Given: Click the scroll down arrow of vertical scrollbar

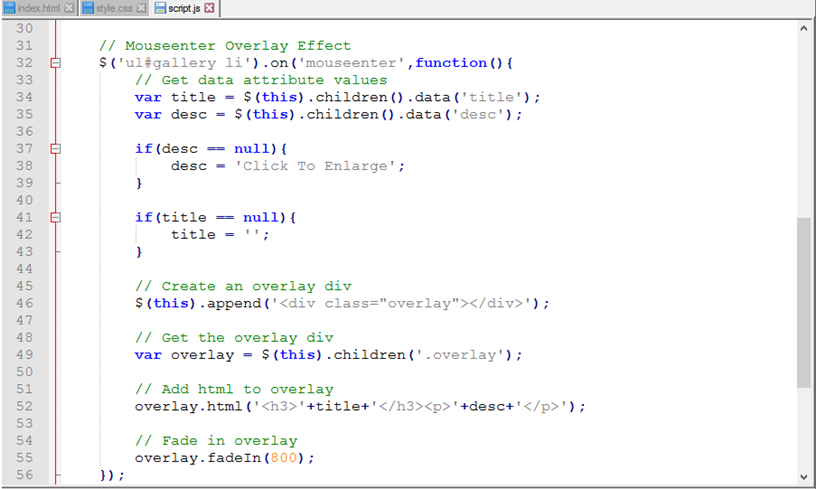Looking at the screenshot, I should coord(804,477).
